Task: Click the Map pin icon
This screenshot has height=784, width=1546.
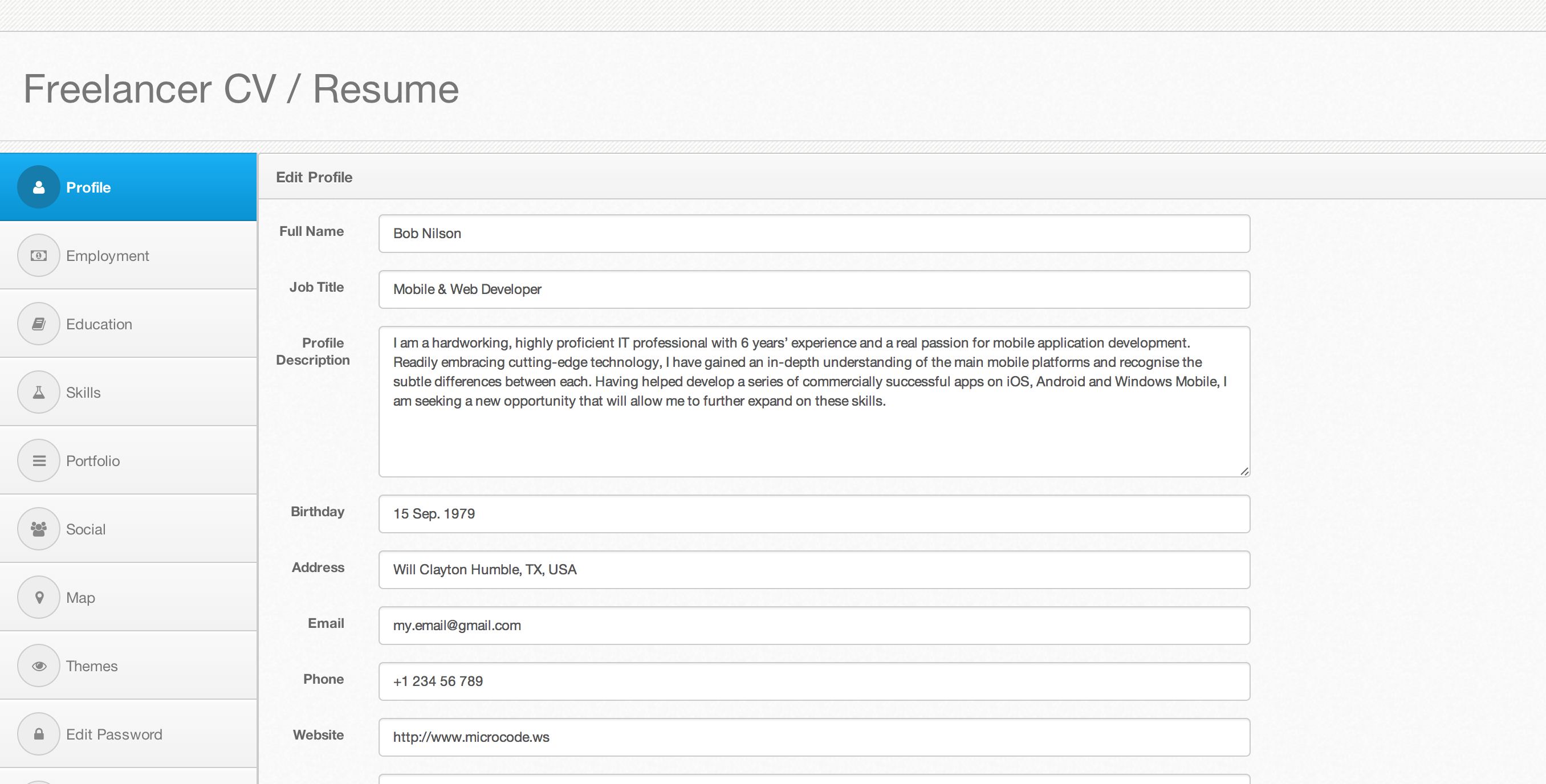Action: pyautogui.click(x=38, y=598)
